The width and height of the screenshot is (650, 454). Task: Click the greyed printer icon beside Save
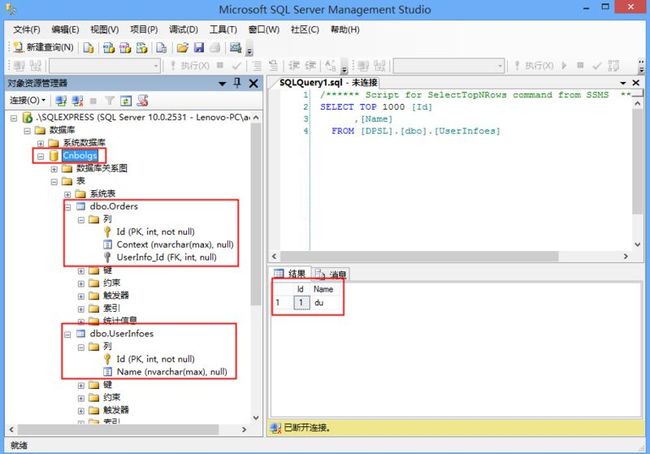click(215, 48)
